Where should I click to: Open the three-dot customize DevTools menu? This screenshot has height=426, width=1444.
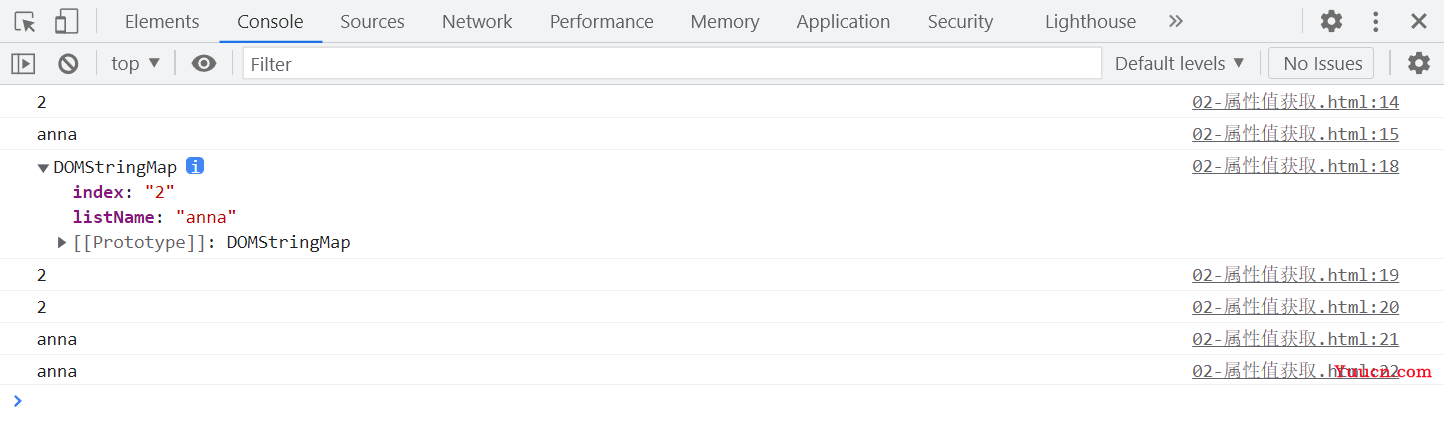[1376, 21]
